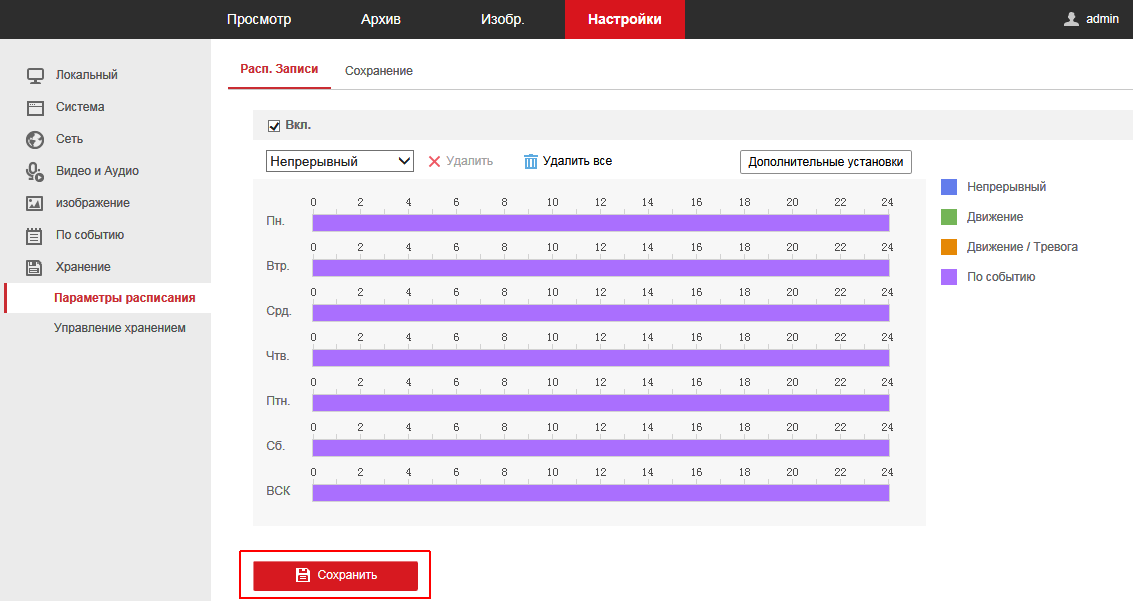Open Сеть settings section
This screenshot has height=601, width=1133.
pyautogui.click(x=69, y=139)
